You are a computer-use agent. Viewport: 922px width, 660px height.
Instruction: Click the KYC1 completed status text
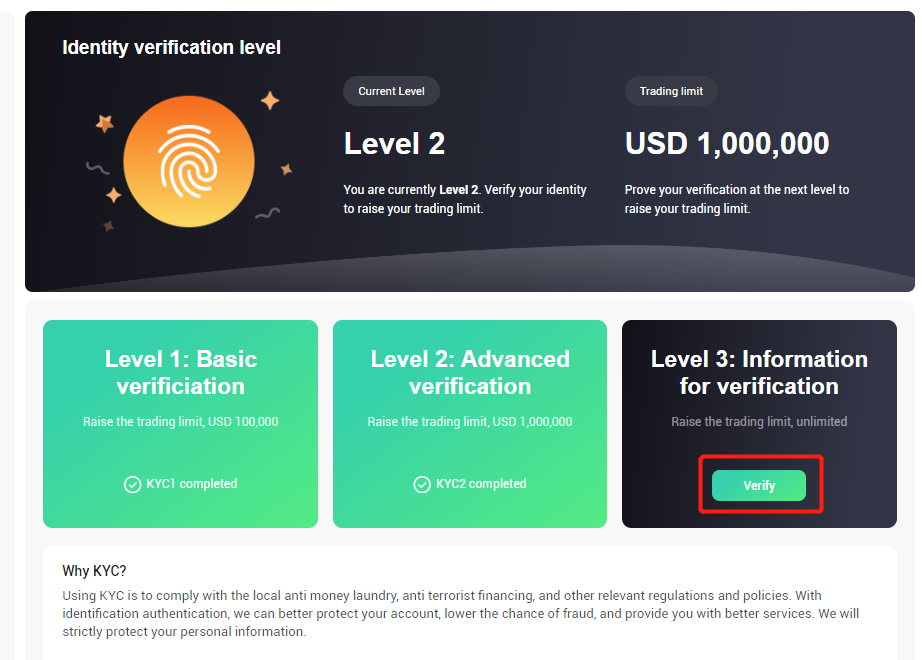click(192, 484)
